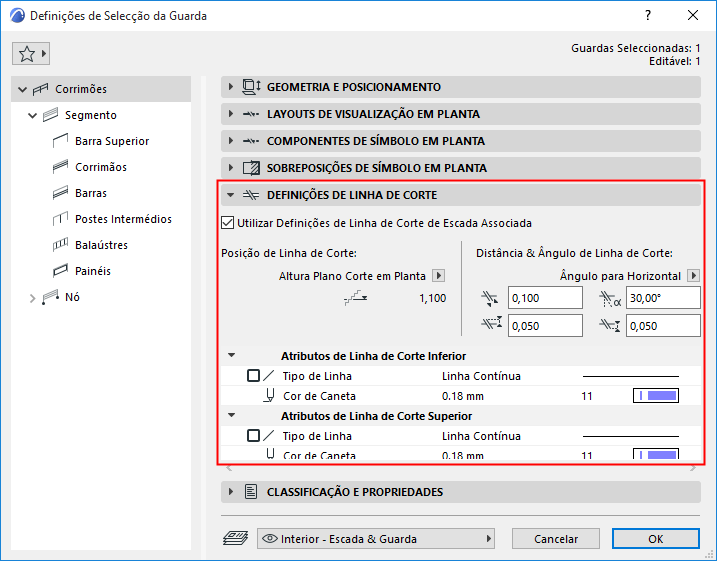Confirm with the OK button

656,539
